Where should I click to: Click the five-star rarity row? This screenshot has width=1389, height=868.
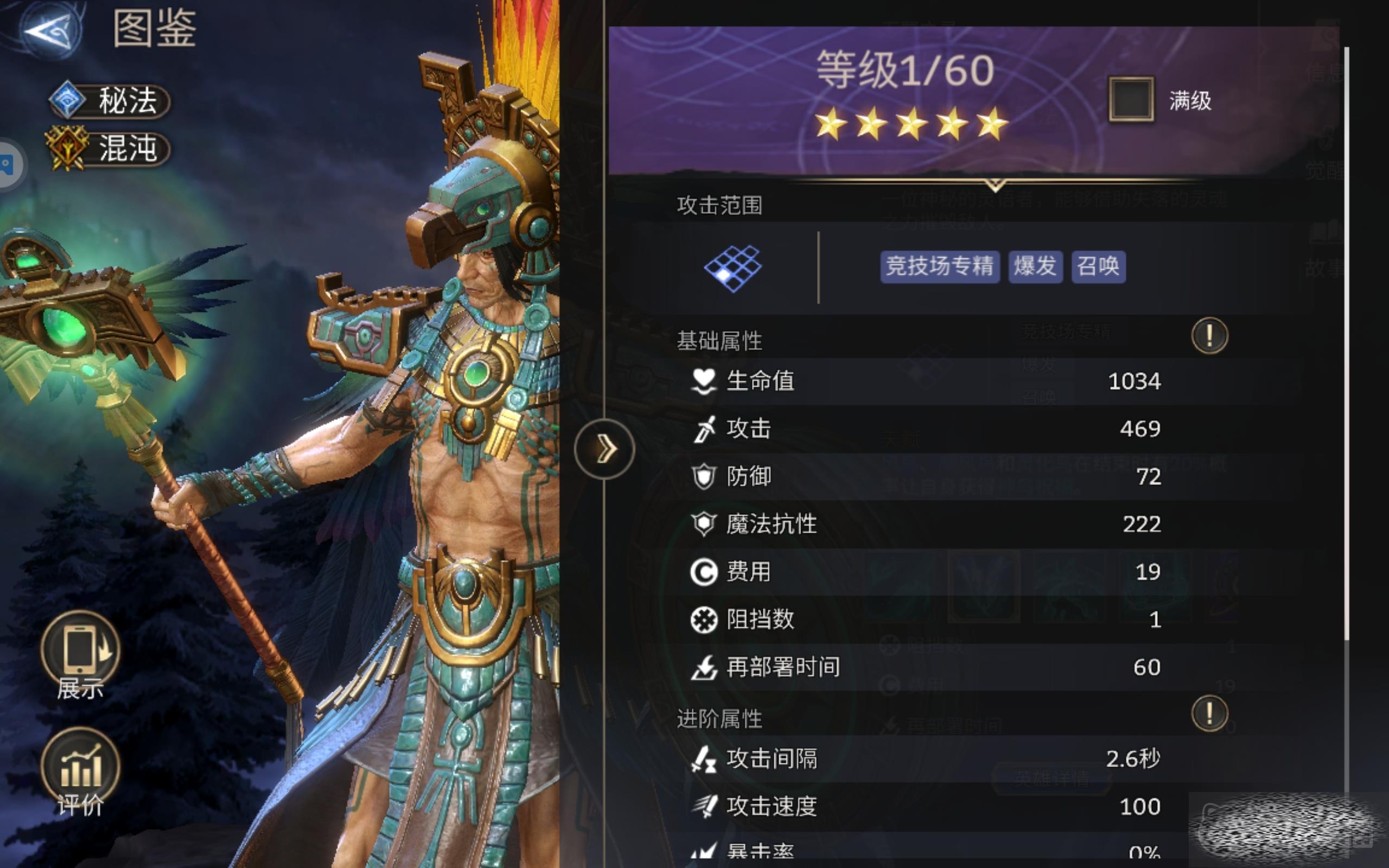[x=911, y=124]
